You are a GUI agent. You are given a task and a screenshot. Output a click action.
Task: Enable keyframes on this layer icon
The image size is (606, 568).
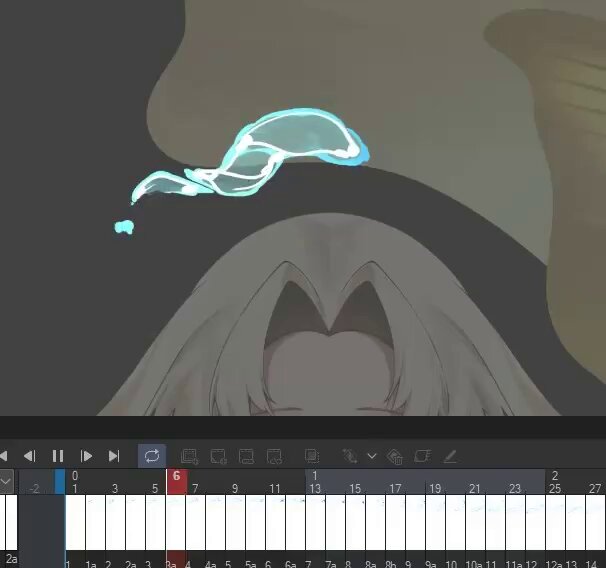(x=422, y=456)
